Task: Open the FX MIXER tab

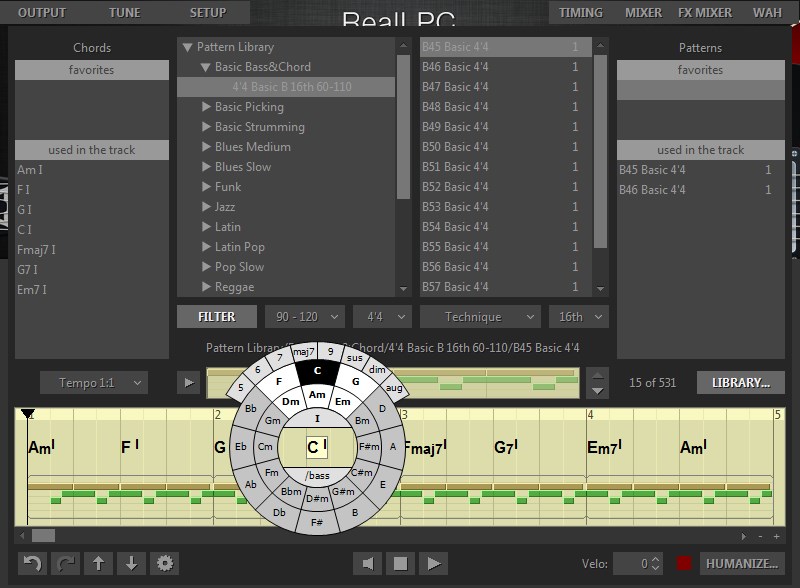Action: pyautogui.click(x=705, y=12)
